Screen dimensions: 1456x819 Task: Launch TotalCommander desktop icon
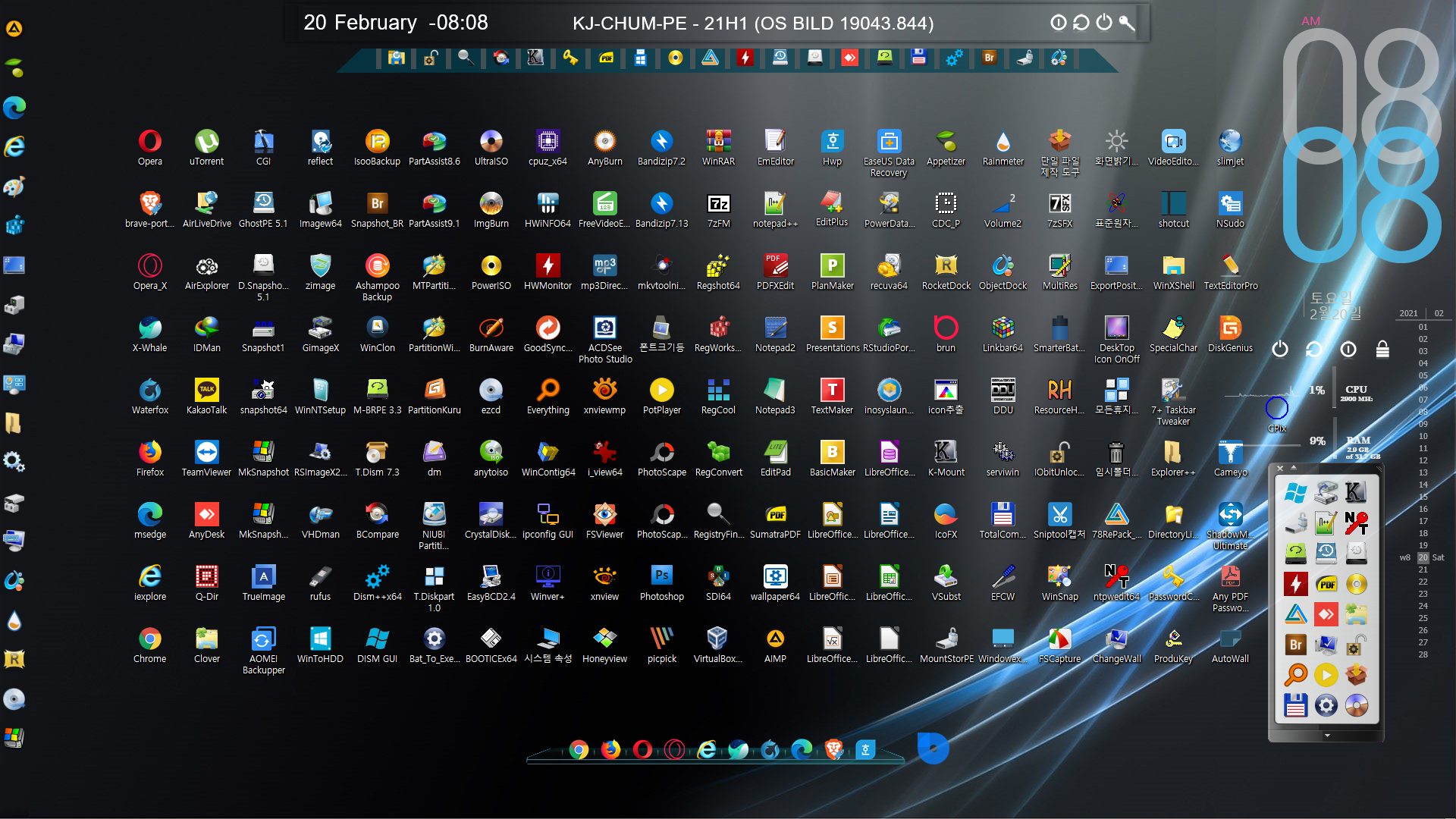pos(1003,520)
